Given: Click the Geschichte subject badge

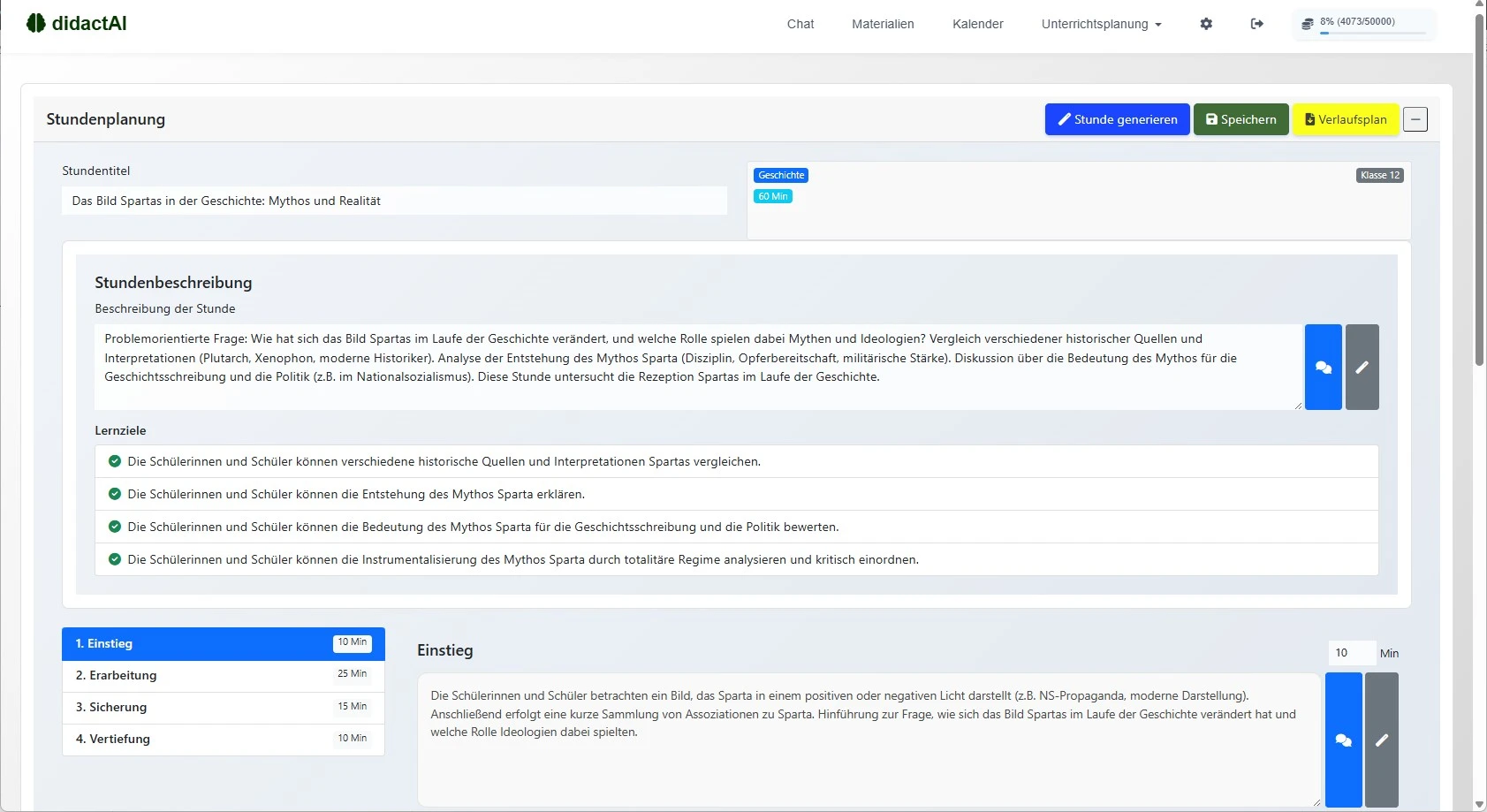Looking at the screenshot, I should point(781,175).
